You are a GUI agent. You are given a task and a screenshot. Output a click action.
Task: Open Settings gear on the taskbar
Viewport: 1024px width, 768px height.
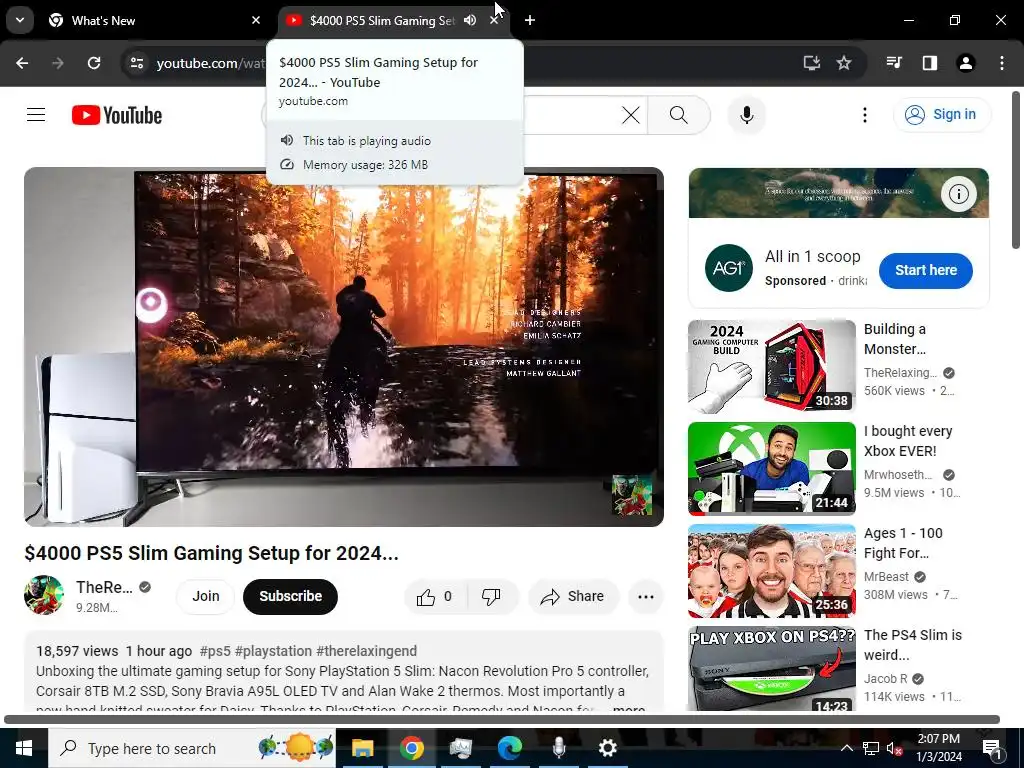(607, 748)
